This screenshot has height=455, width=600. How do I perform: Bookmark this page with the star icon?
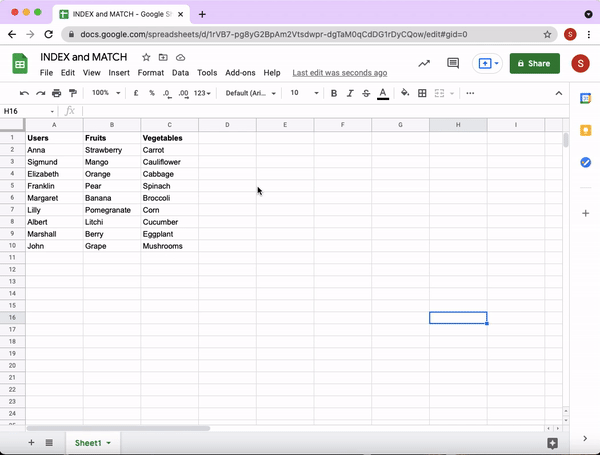[x=547, y=34]
